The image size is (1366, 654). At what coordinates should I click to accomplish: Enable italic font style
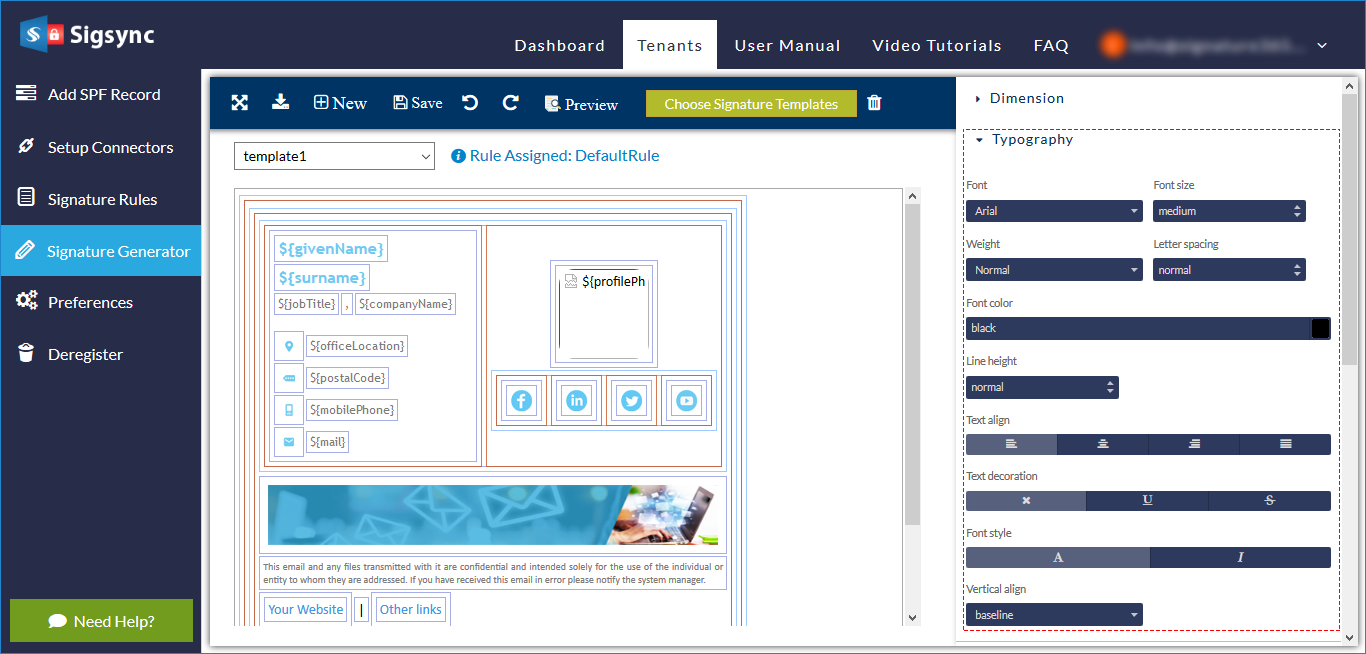tap(1240, 558)
